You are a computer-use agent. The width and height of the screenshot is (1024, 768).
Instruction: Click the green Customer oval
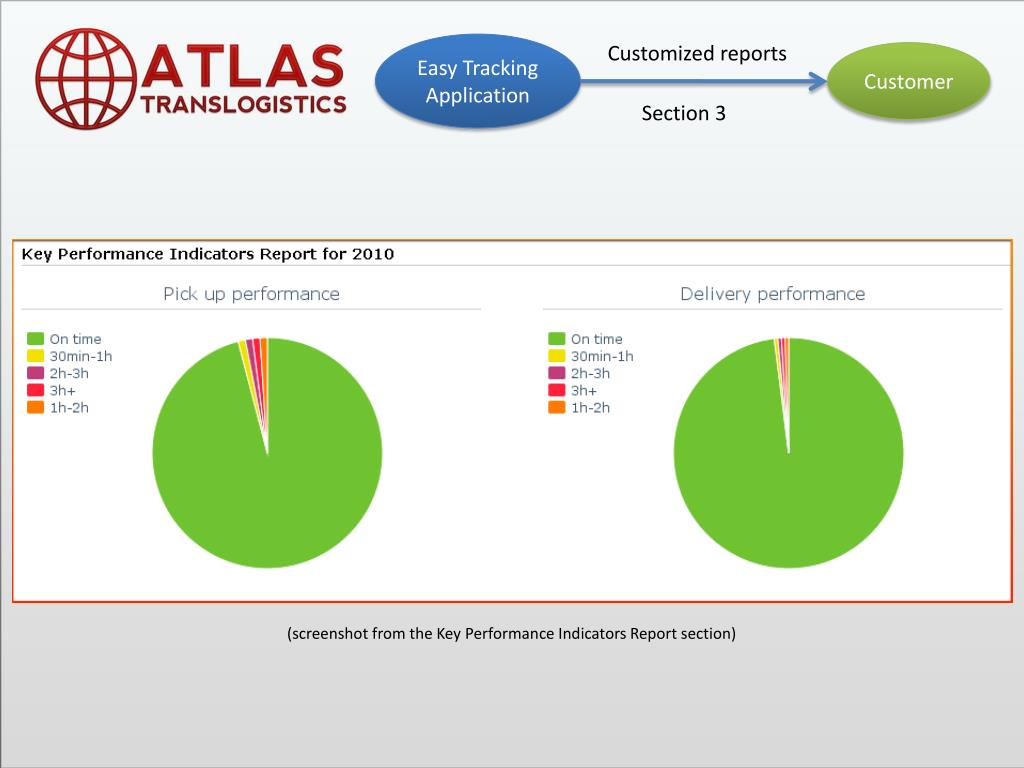tap(908, 81)
